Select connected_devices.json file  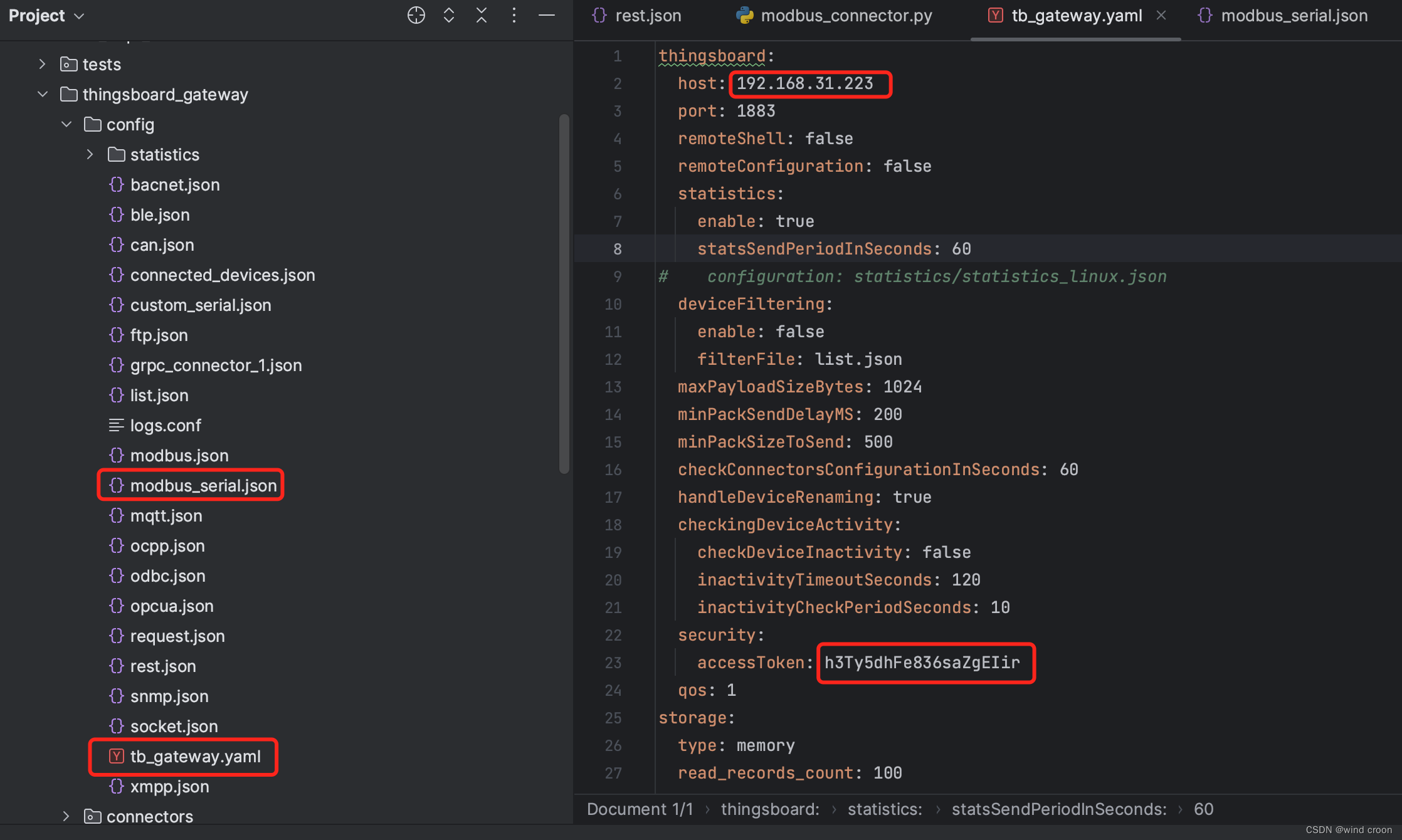[223, 275]
